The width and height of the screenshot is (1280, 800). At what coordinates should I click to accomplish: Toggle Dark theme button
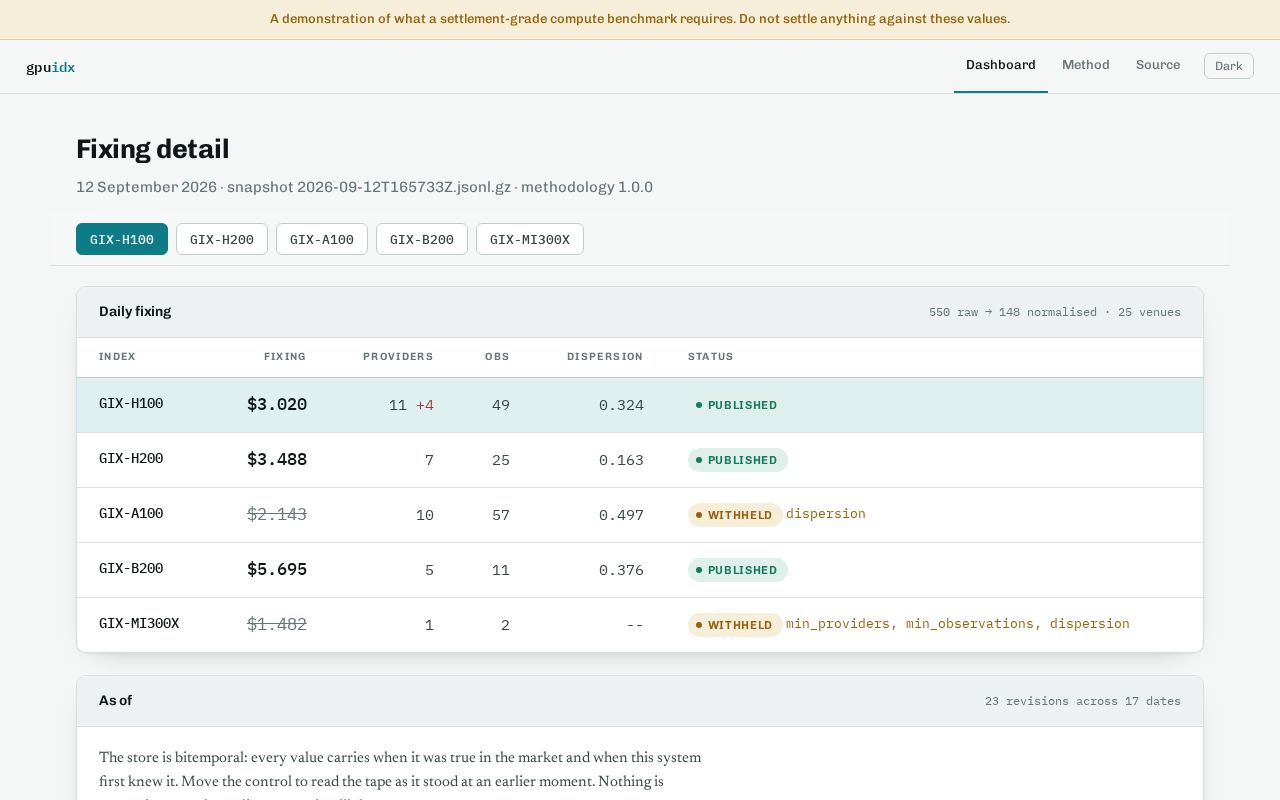1229,66
